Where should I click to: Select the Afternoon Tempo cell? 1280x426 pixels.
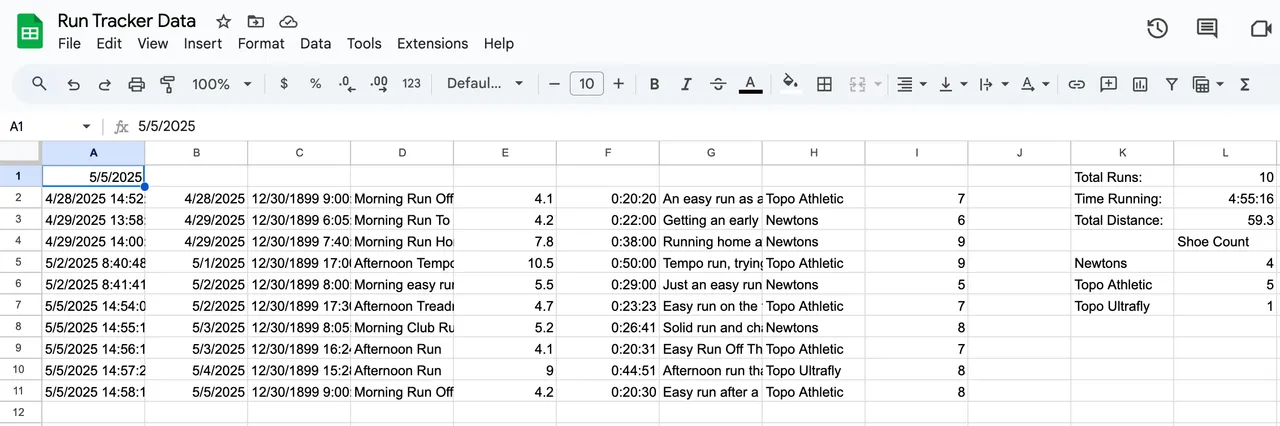tap(402, 263)
